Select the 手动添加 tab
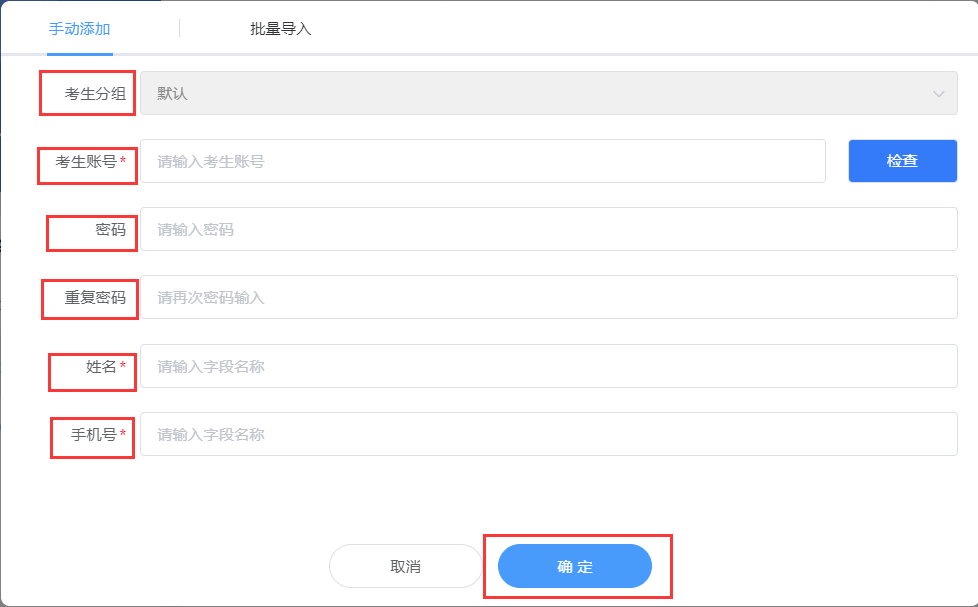The image size is (978, 607). coord(79,29)
